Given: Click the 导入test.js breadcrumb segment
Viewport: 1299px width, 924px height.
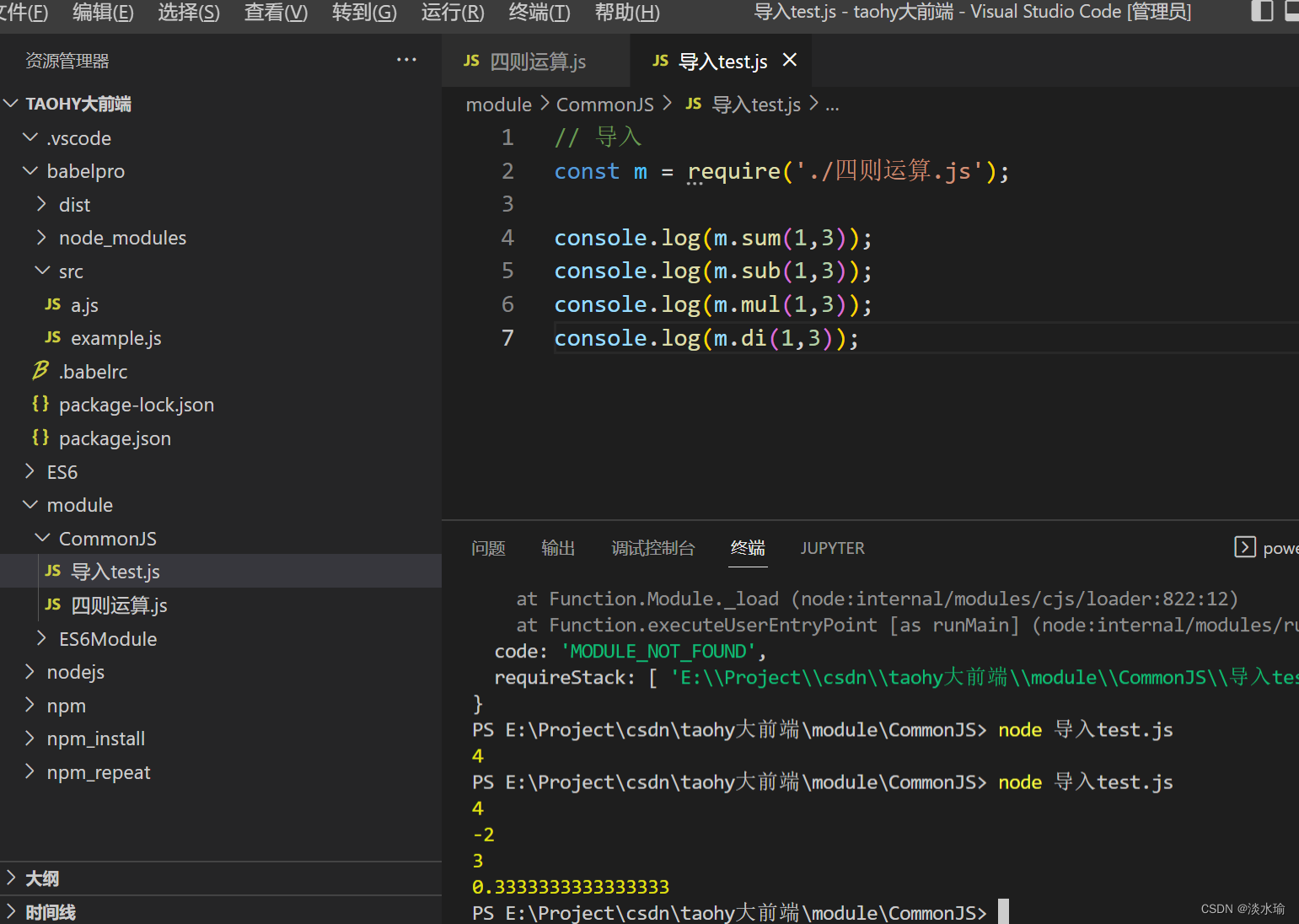Looking at the screenshot, I should 756,105.
